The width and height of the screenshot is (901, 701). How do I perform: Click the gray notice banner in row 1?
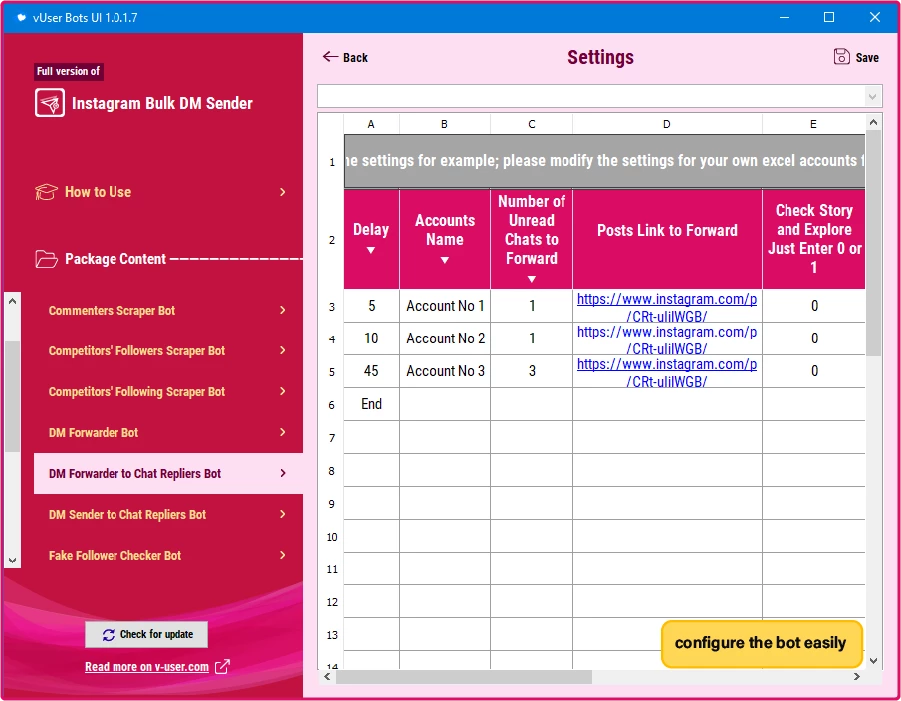[604, 161]
